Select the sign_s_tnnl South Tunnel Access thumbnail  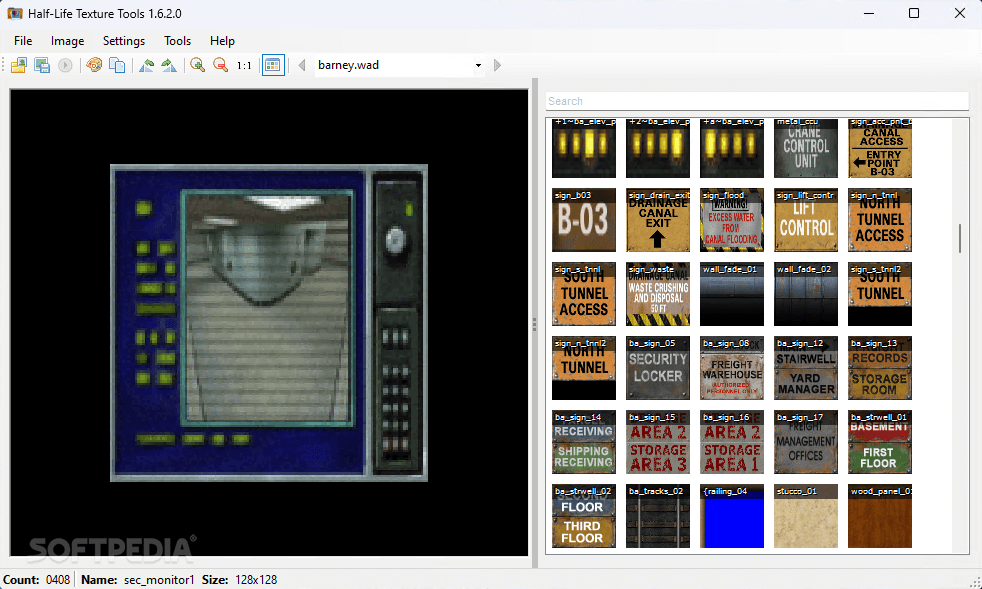(x=584, y=294)
